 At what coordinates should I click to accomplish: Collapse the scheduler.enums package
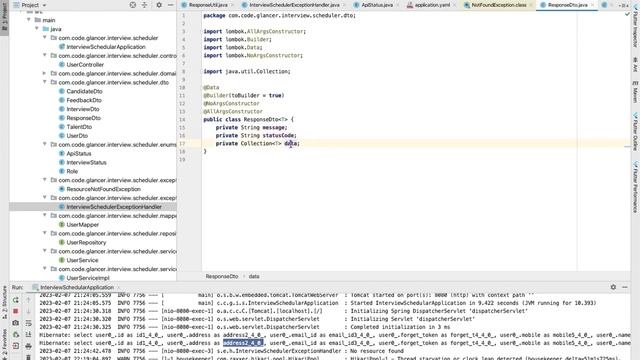pyautogui.click(x=44, y=144)
